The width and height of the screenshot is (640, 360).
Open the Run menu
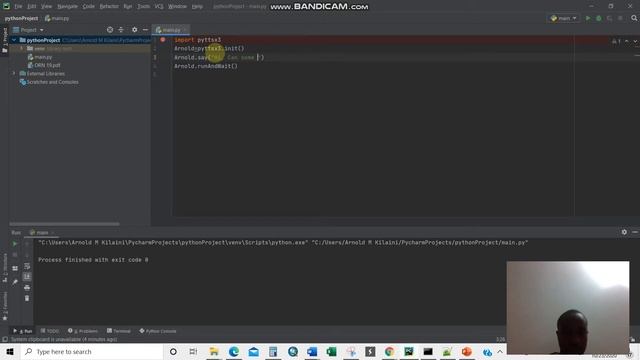coord(128,7)
